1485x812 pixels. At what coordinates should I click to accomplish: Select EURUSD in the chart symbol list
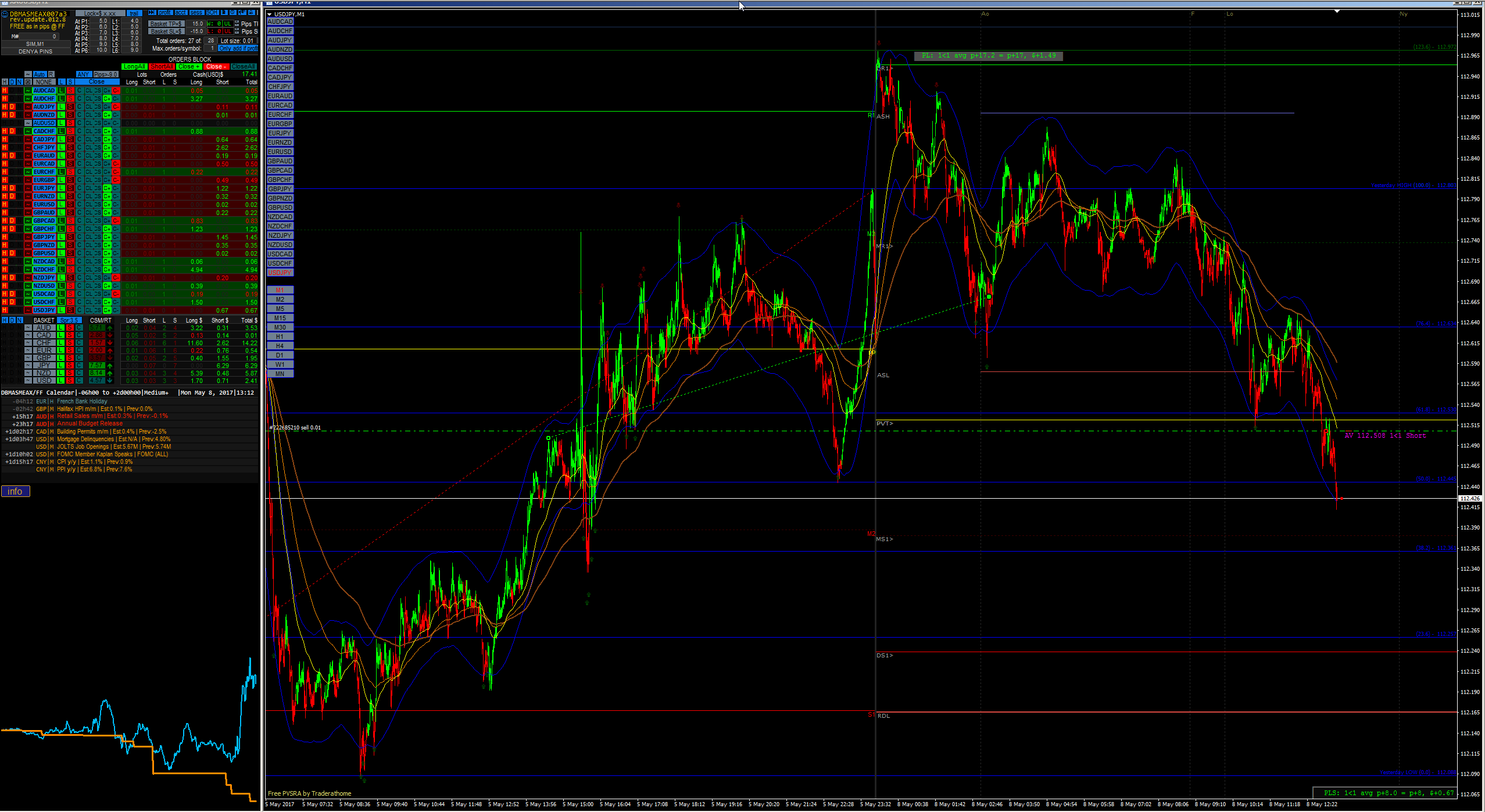pyautogui.click(x=280, y=152)
